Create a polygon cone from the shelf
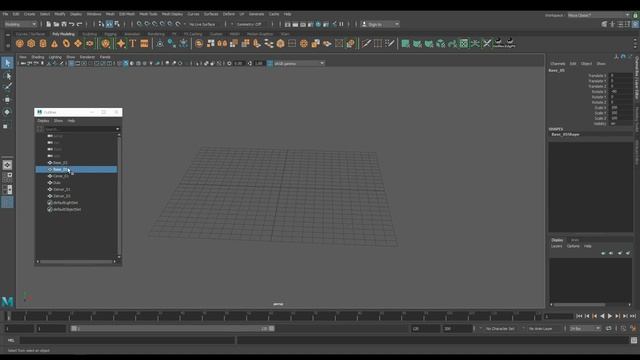This screenshot has height=360, width=640. (54, 43)
